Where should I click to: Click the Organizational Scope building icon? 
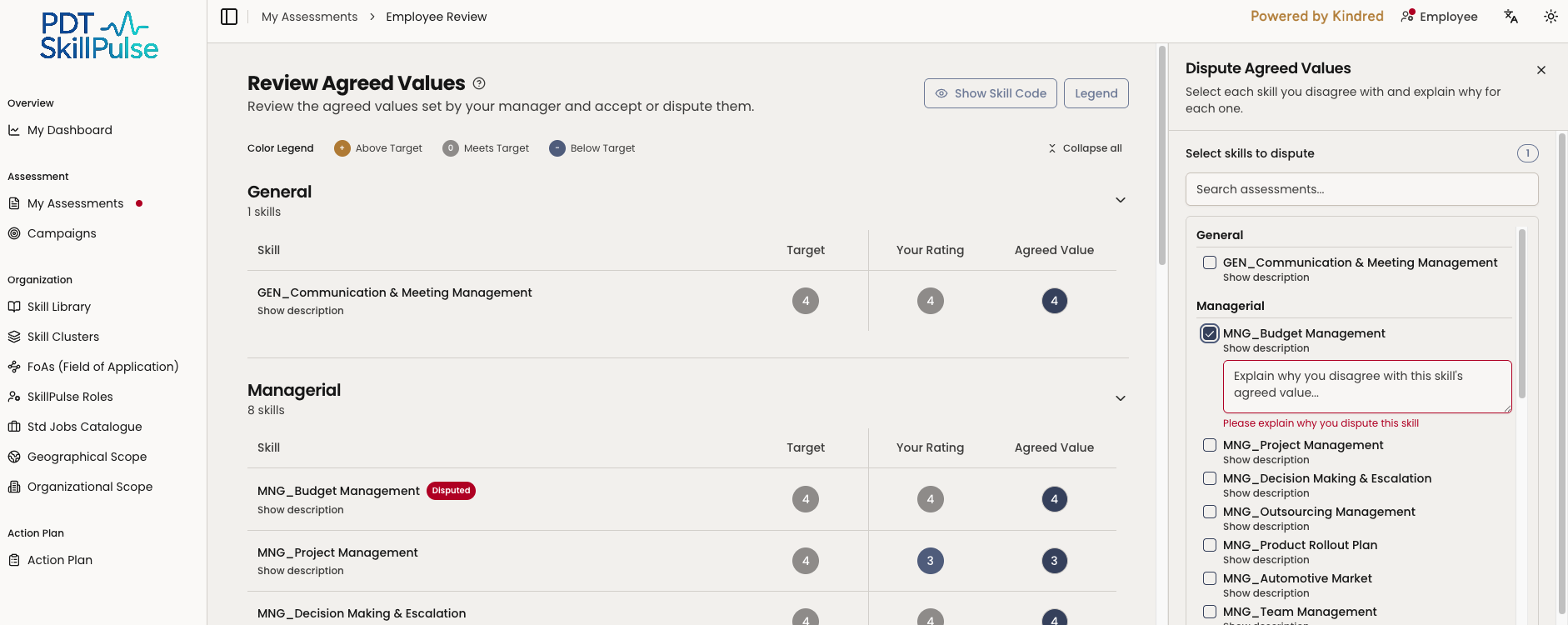coord(14,487)
